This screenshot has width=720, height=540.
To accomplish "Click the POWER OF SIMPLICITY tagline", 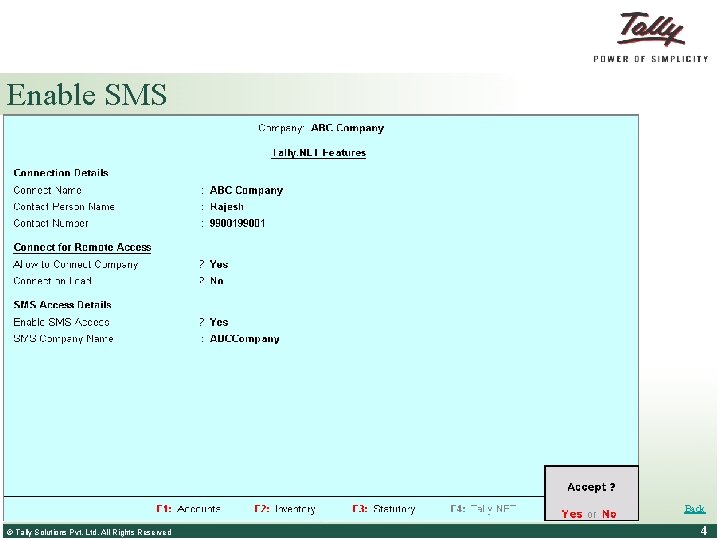I will (x=651, y=59).
